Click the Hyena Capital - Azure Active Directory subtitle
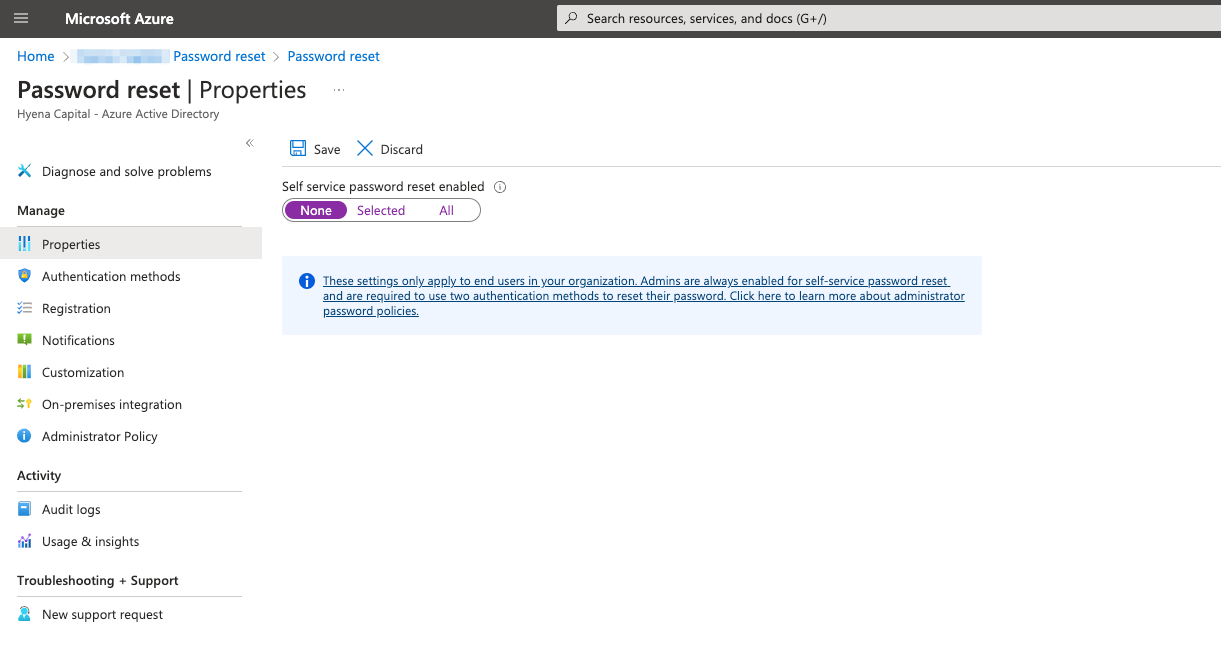The image size is (1221, 653). pos(118,114)
